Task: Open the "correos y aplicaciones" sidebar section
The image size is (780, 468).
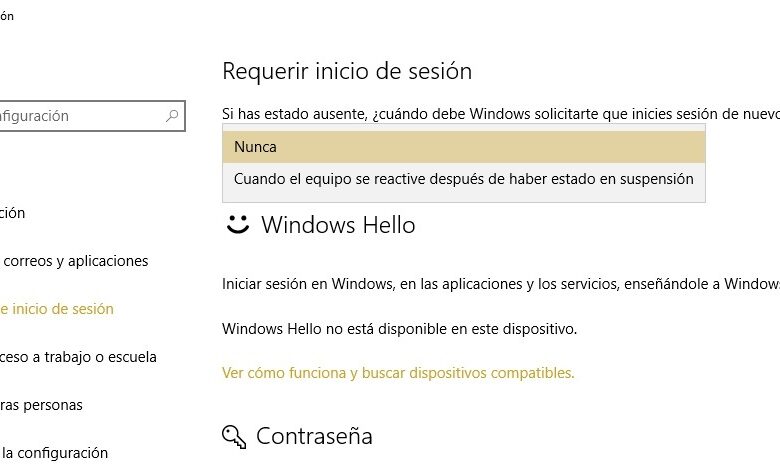Action: tap(76, 261)
